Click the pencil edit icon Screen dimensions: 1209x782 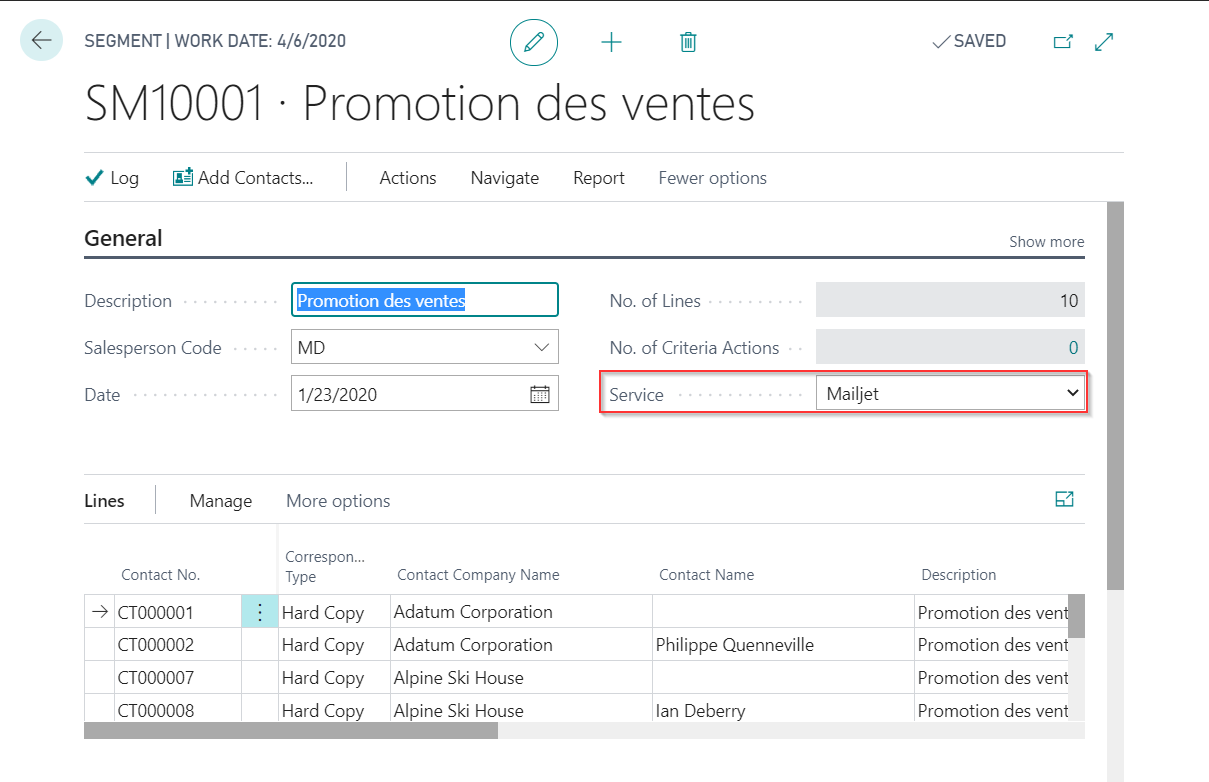tap(534, 42)
